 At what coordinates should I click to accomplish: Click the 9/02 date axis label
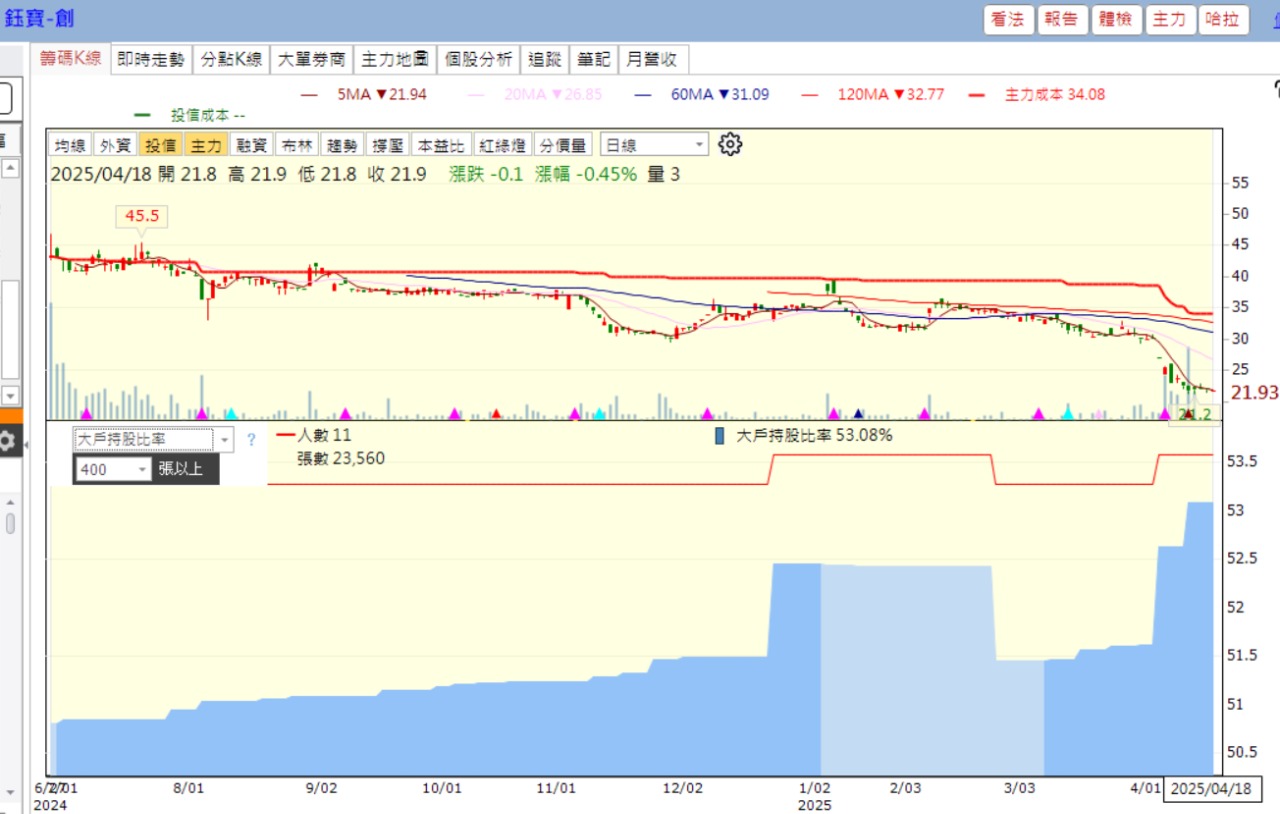[321, 788]
